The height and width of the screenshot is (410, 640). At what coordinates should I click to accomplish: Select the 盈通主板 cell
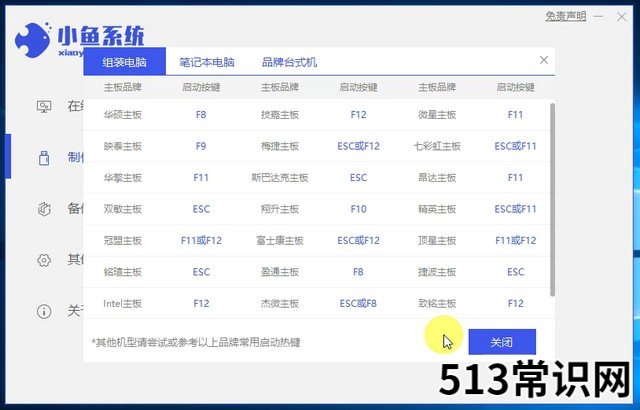(280, 272)
